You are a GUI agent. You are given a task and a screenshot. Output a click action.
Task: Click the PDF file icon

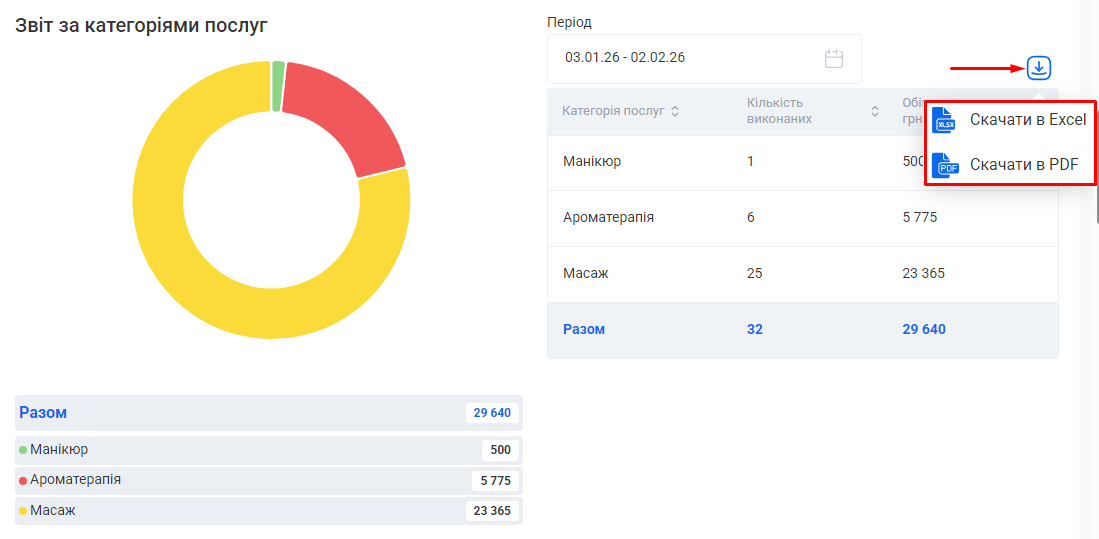coord(944,165)
